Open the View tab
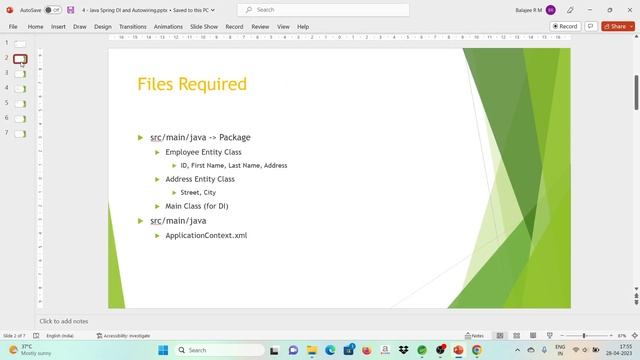 (283, 27)
